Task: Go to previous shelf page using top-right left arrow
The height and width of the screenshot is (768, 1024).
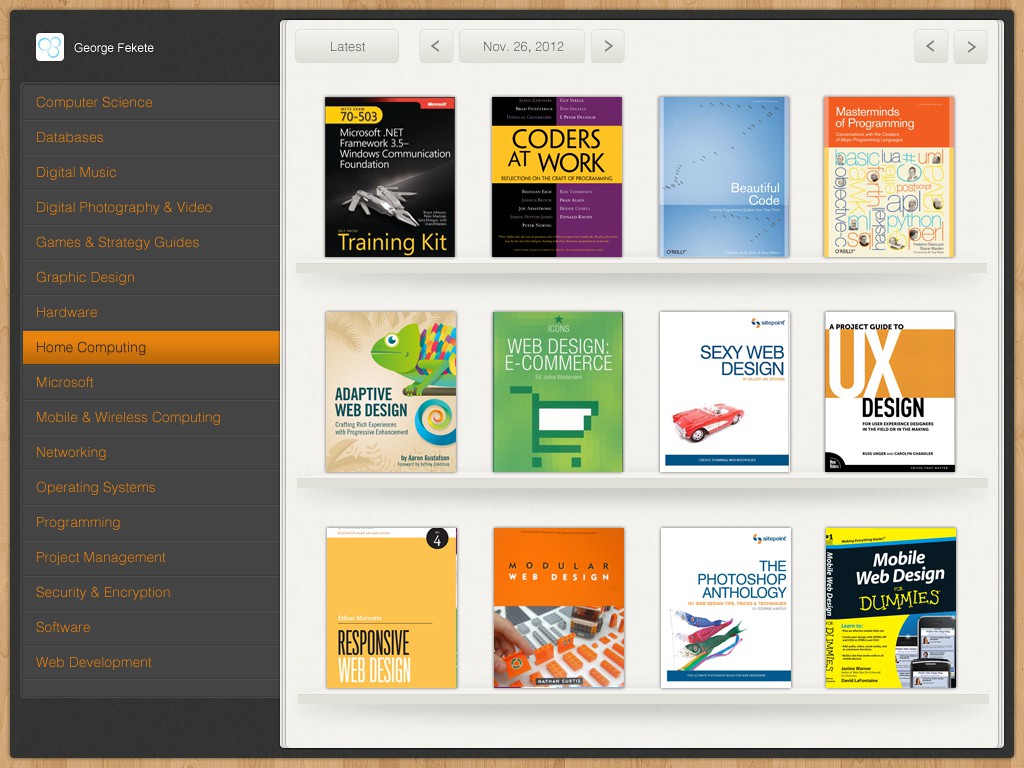Action: [931, 46]
